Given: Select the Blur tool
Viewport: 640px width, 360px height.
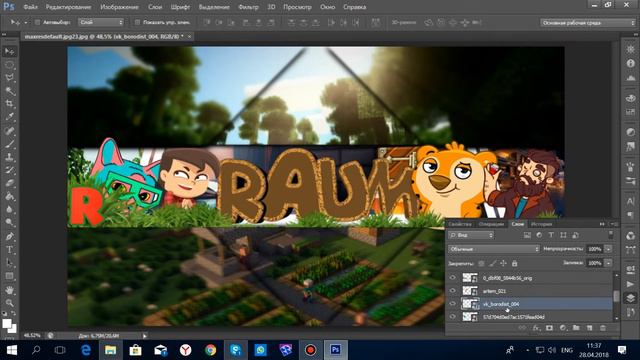Looking at the screenshot, I should (x=9, y=209).
